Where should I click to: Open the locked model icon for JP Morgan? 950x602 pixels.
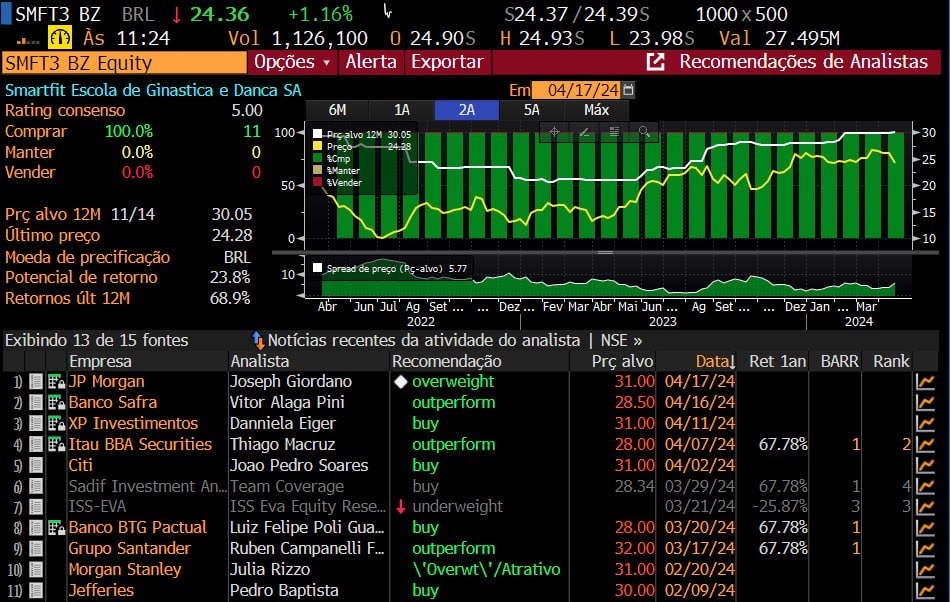(56, 382)
